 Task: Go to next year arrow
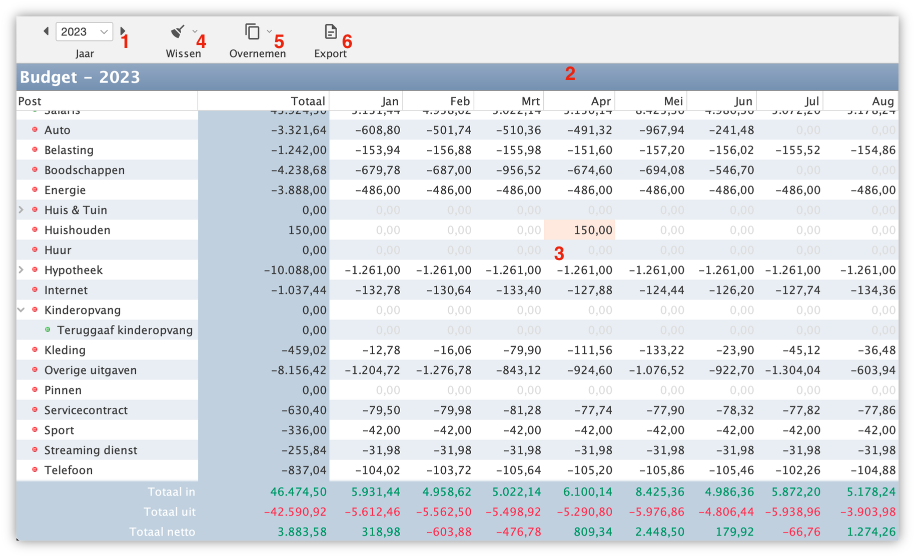123,32
